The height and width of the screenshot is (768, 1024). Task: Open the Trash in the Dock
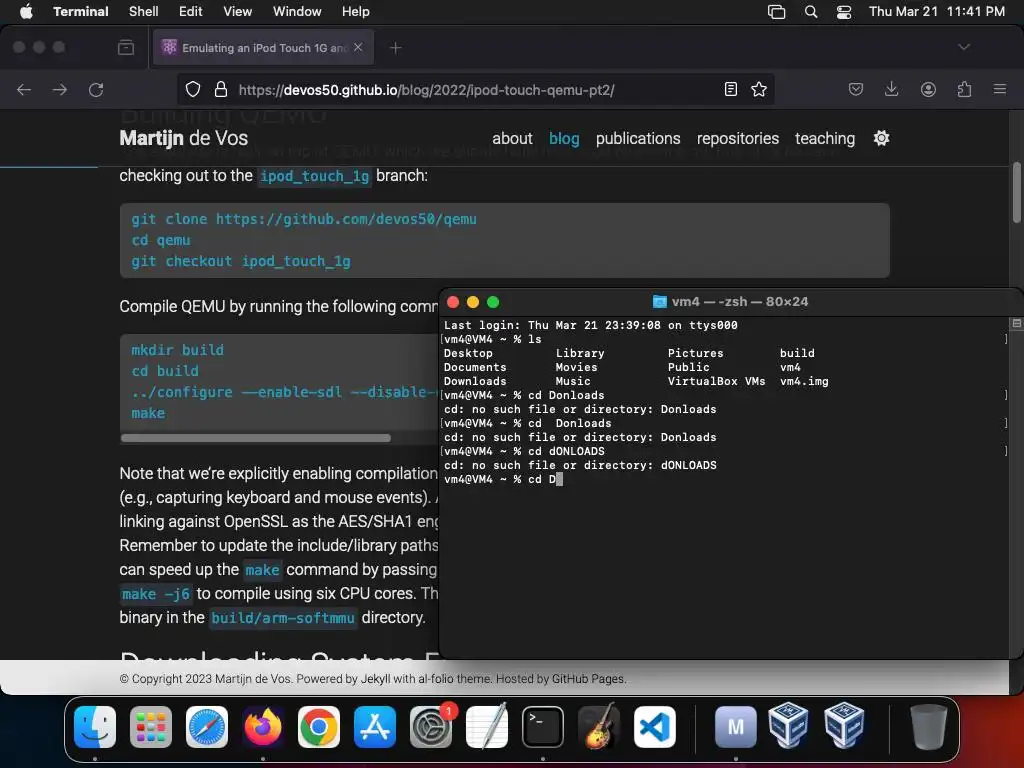928,727
